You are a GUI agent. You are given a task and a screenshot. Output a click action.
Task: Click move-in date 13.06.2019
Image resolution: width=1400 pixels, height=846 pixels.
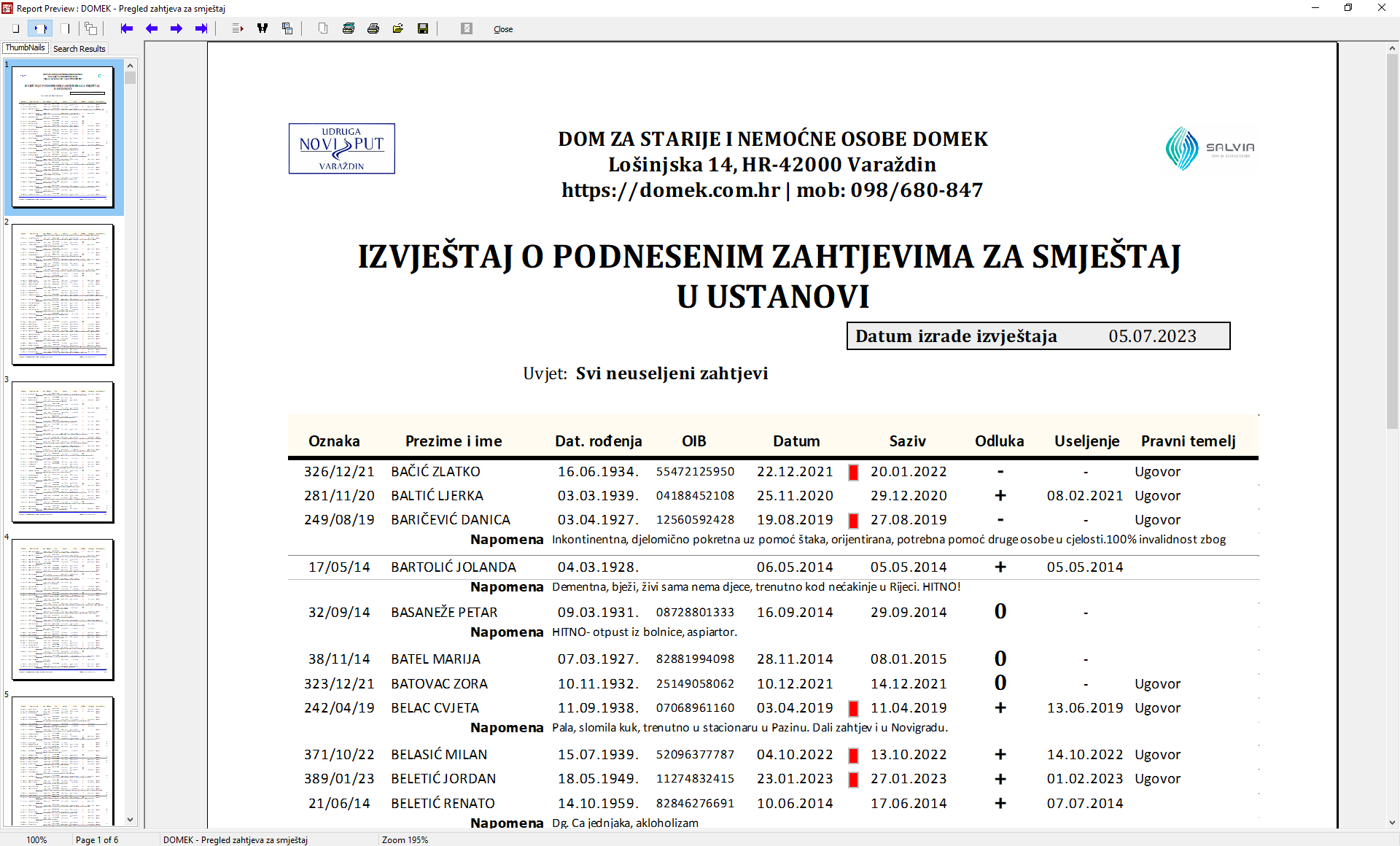[1085, 708]
